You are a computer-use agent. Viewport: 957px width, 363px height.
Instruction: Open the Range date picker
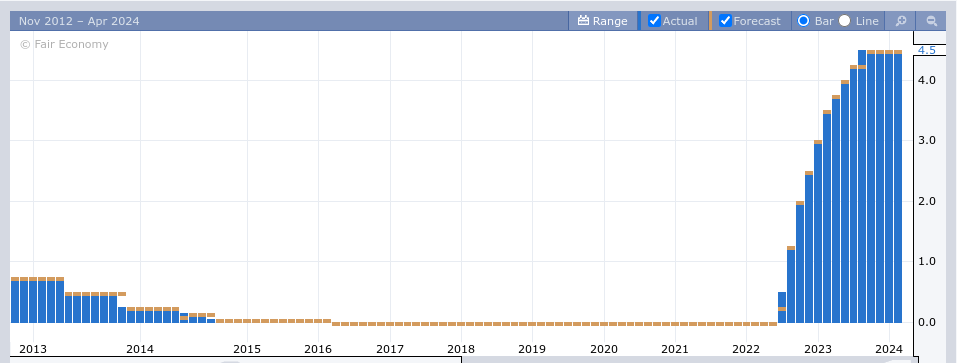click(602, 21)
